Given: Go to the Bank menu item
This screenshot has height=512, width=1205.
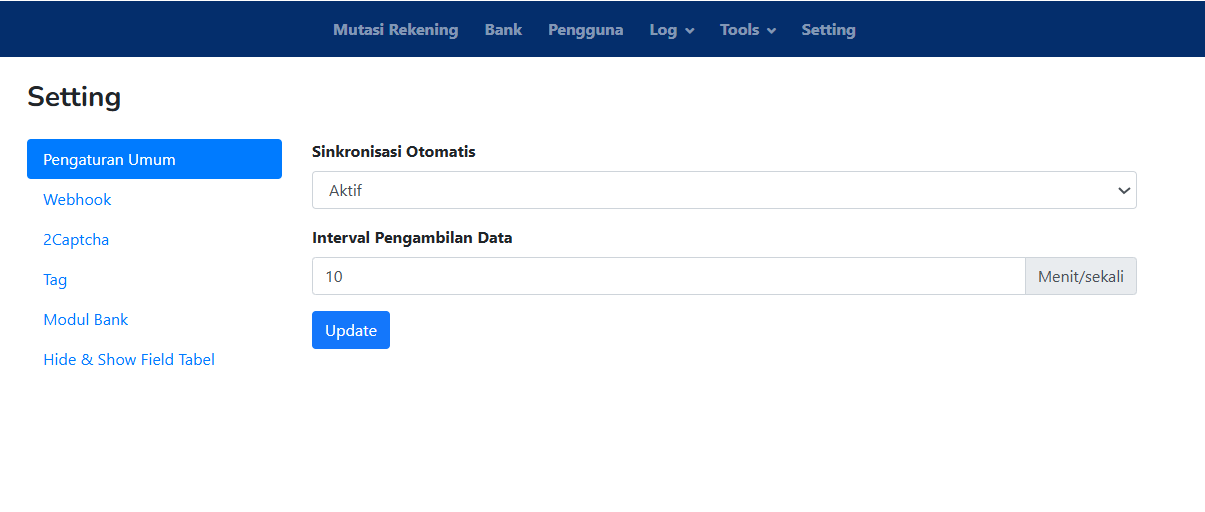Looking at the screenshot, I should (503, 30).
